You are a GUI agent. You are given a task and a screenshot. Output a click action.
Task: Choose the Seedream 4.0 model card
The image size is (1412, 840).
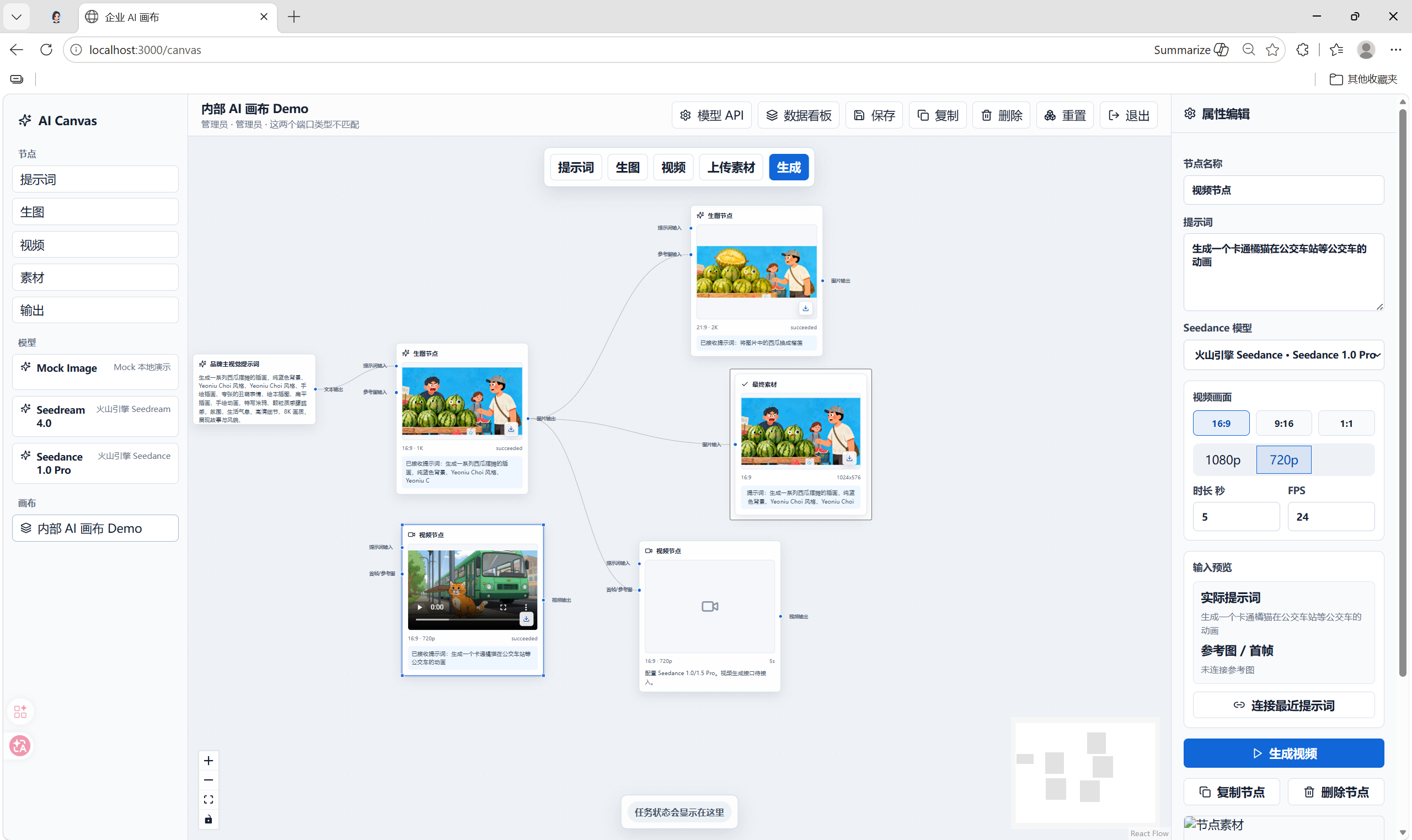pos(95,416)
